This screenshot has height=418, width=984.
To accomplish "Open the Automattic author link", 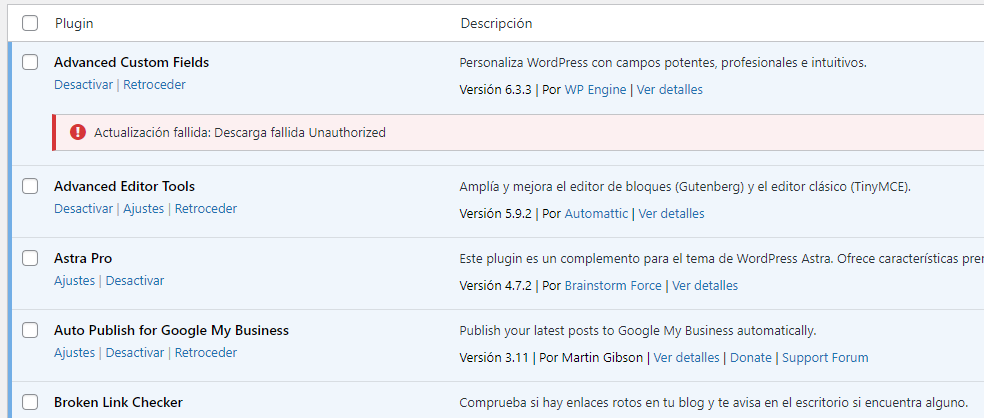I will [x=596, y=214].
